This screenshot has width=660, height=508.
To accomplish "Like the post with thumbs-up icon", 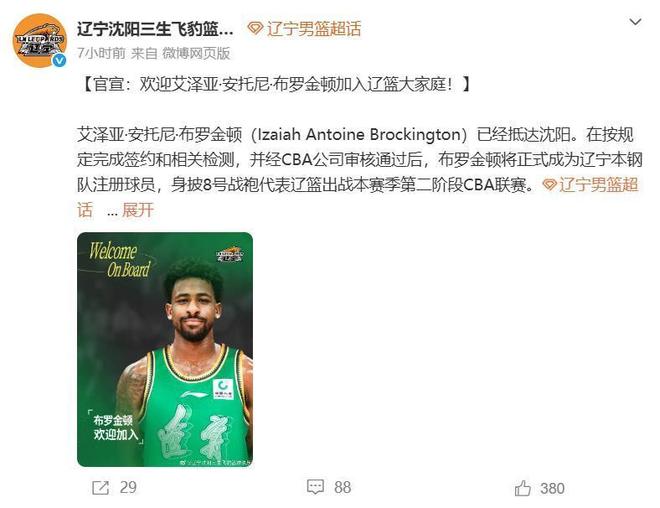I will (x=522, y=488).
